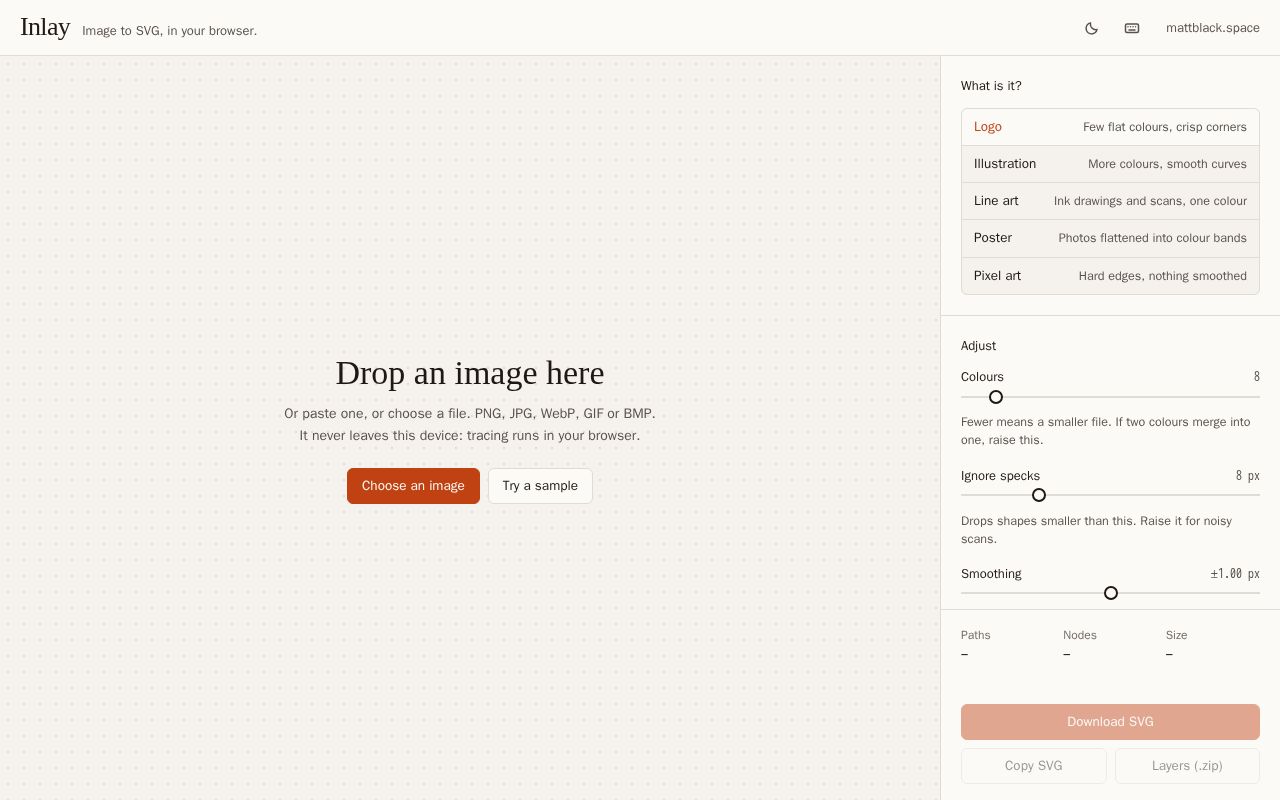Viewport: 1280px width, 800px height.
Task: Click the Smoothing slider handle
Action: click(x=1111, y=593)
